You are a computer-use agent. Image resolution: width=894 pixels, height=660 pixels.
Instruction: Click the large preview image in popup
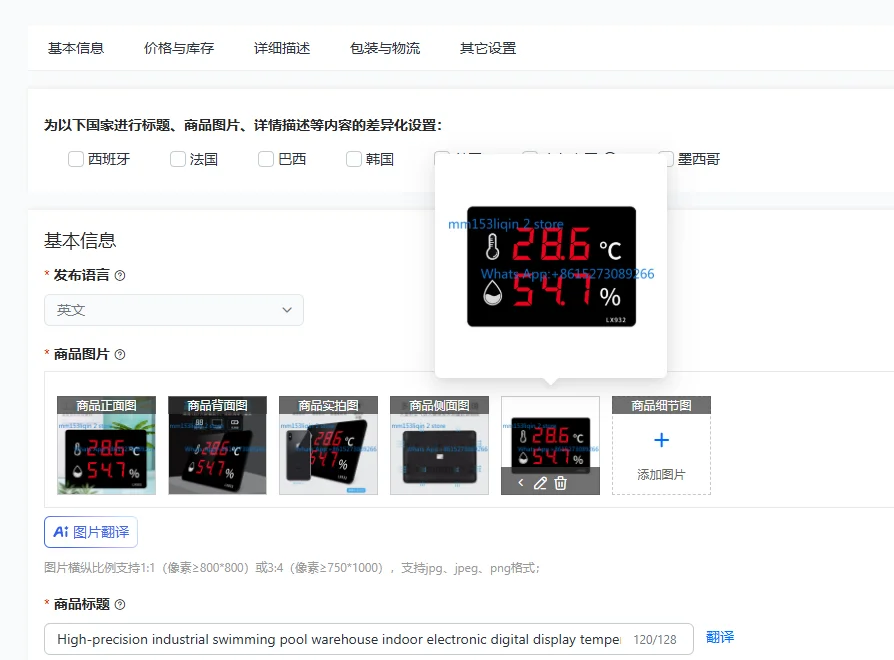pyautogui.click(x=551, y=267)
